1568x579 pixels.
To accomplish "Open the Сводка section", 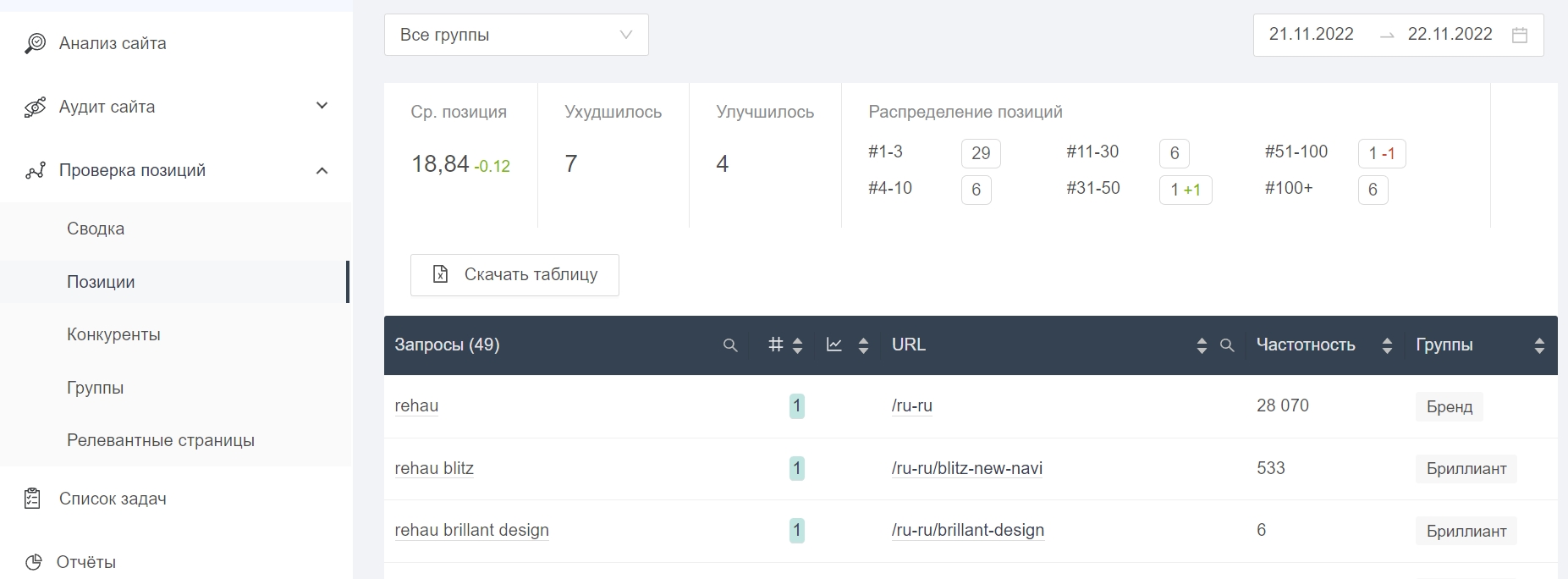I will (x=96, y=229).
